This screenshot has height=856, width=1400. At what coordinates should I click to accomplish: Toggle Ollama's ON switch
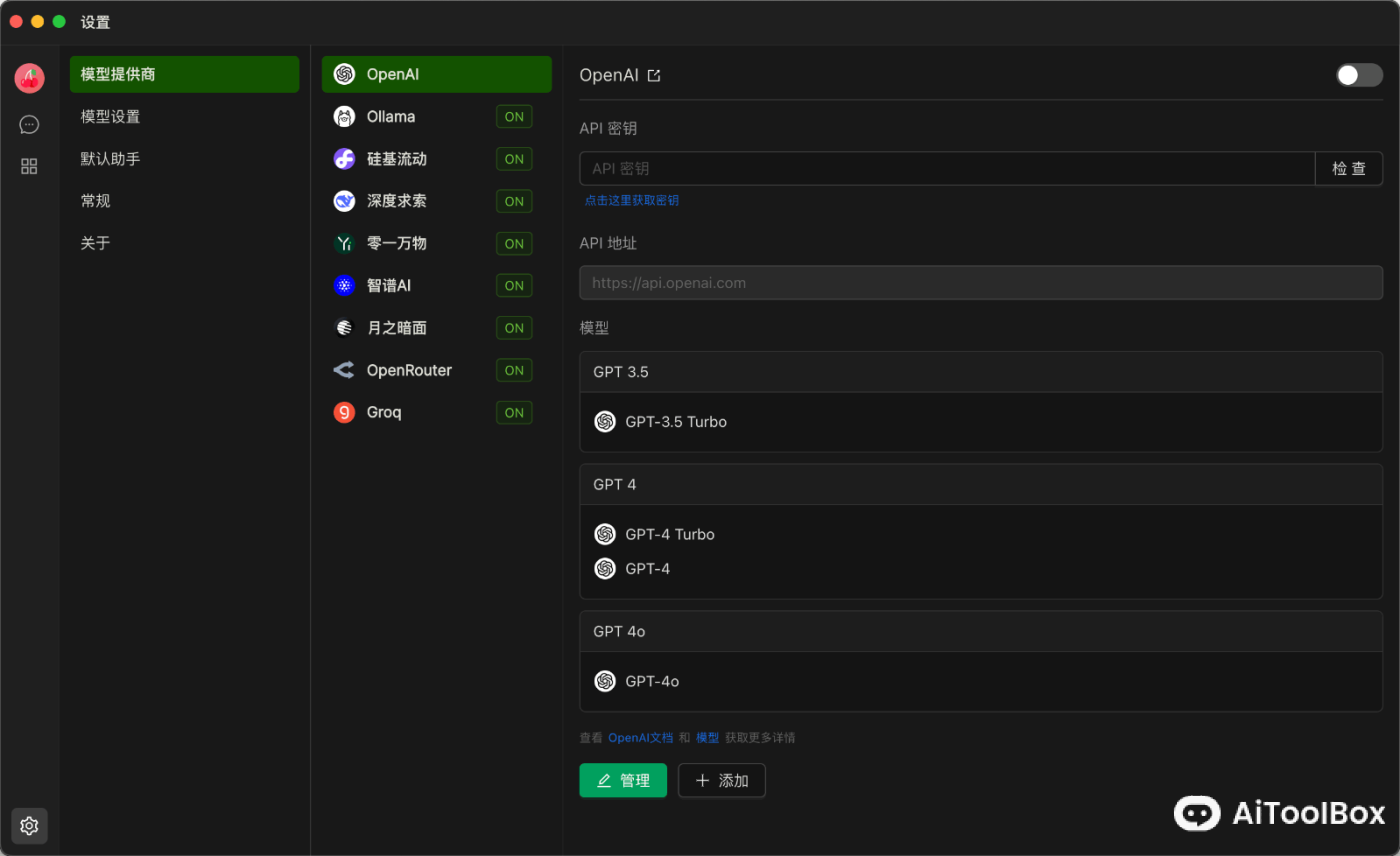tap(514, 116)
